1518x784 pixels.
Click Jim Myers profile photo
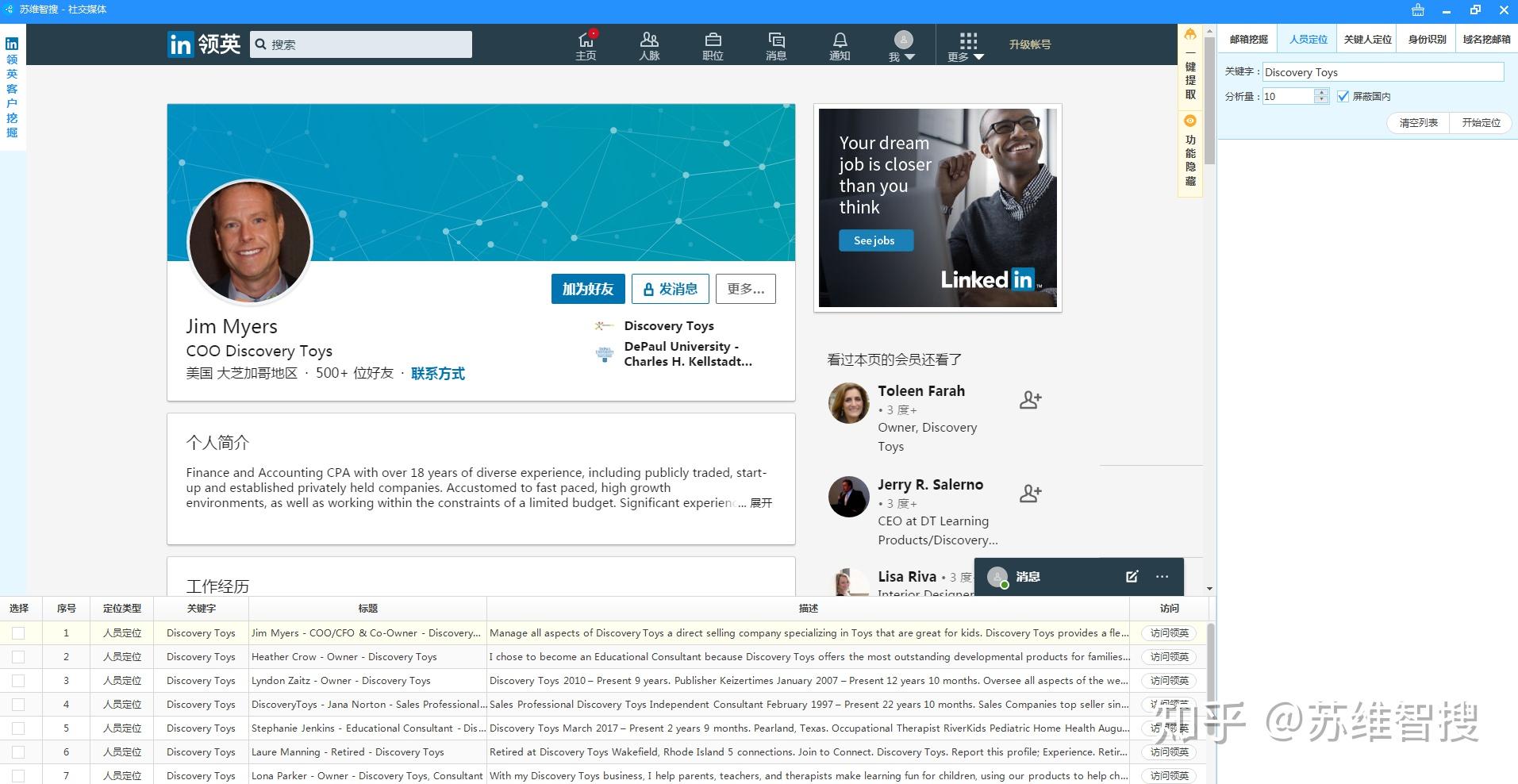[250, 242]
